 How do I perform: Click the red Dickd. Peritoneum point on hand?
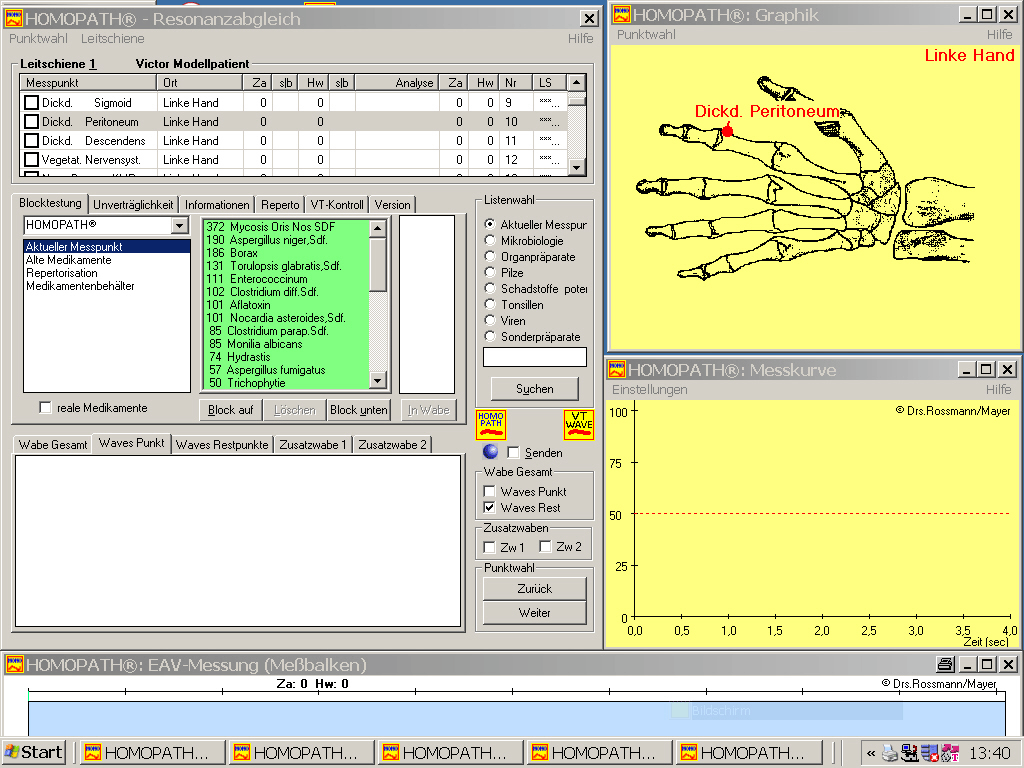coord(727,131)
